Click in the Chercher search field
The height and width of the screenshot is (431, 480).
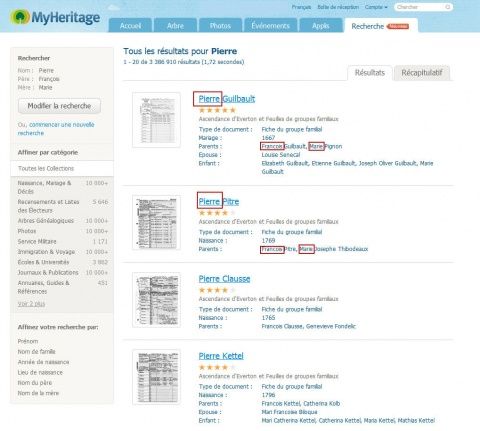click(x=420, y=7)
